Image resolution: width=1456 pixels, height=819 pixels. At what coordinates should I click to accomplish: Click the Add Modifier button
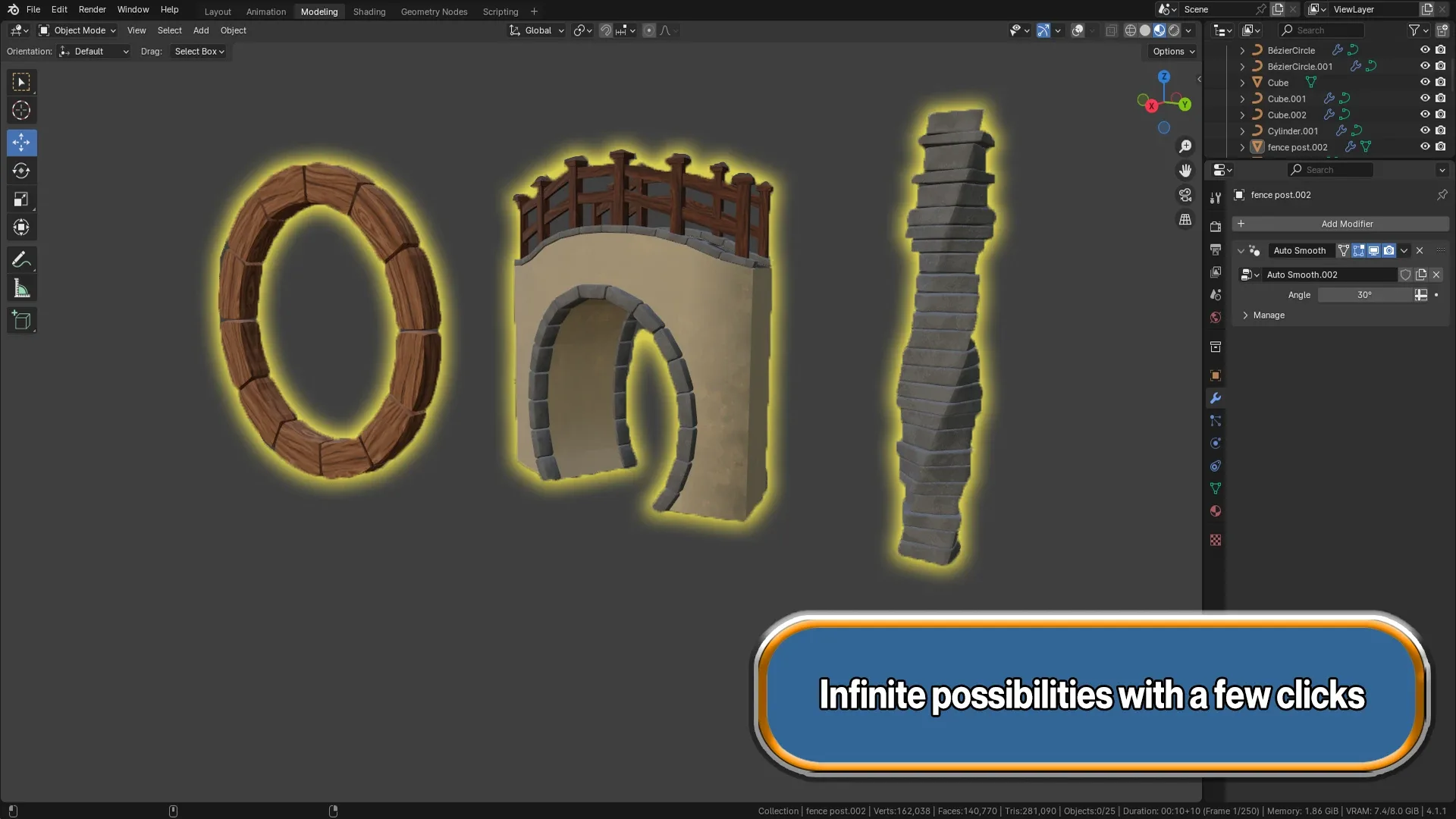[x=1347, y=224]
